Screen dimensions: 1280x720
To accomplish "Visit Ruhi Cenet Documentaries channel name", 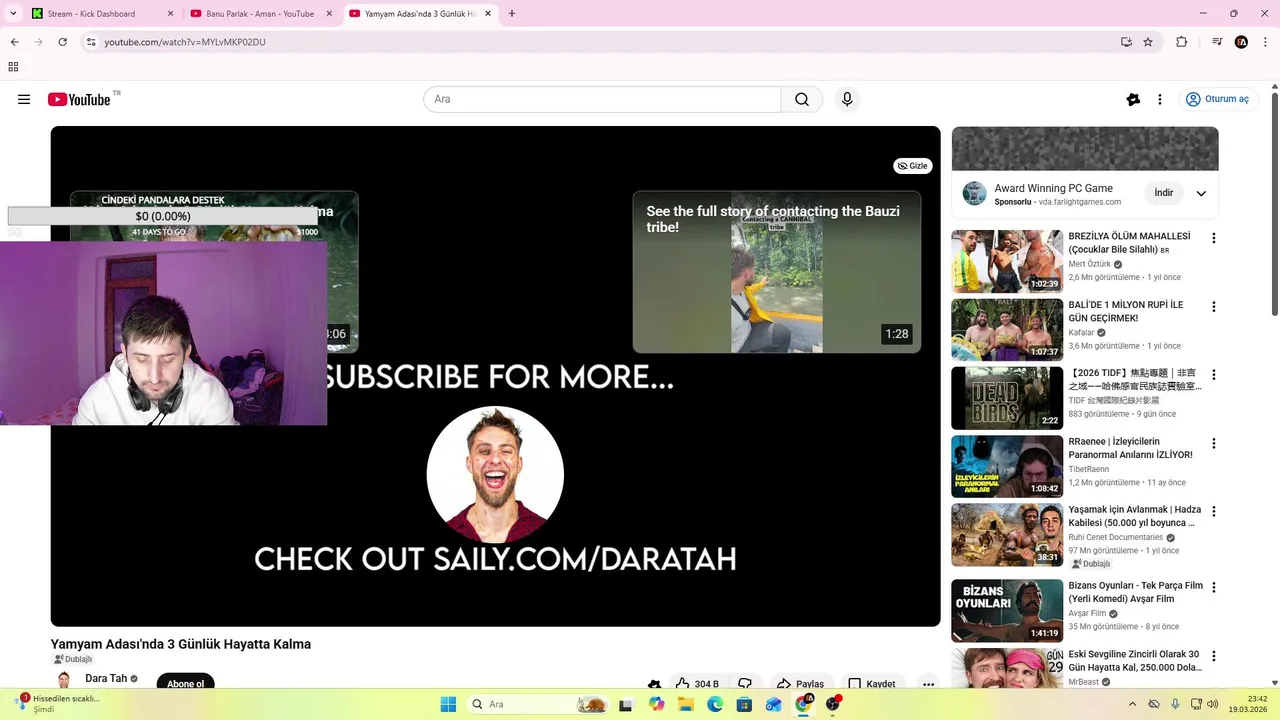I will pyautogui.click(x=1115, y=537).
